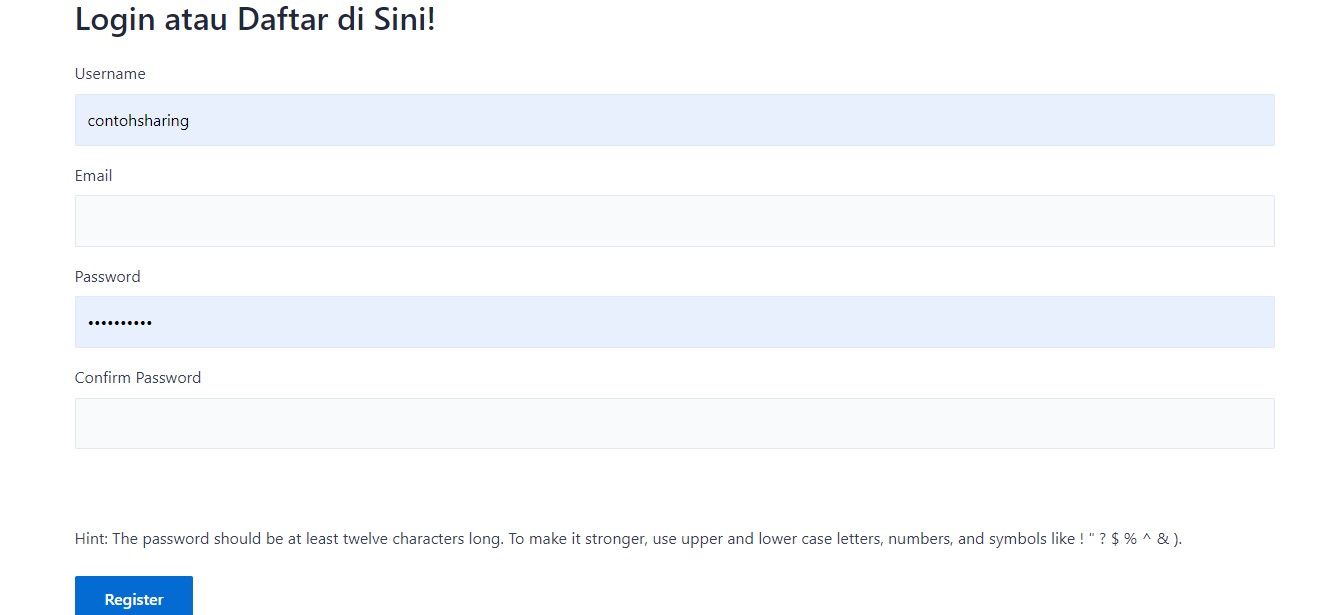Focus the Username input field
This screenshot has width=1341, height=615.
[674, 120]
